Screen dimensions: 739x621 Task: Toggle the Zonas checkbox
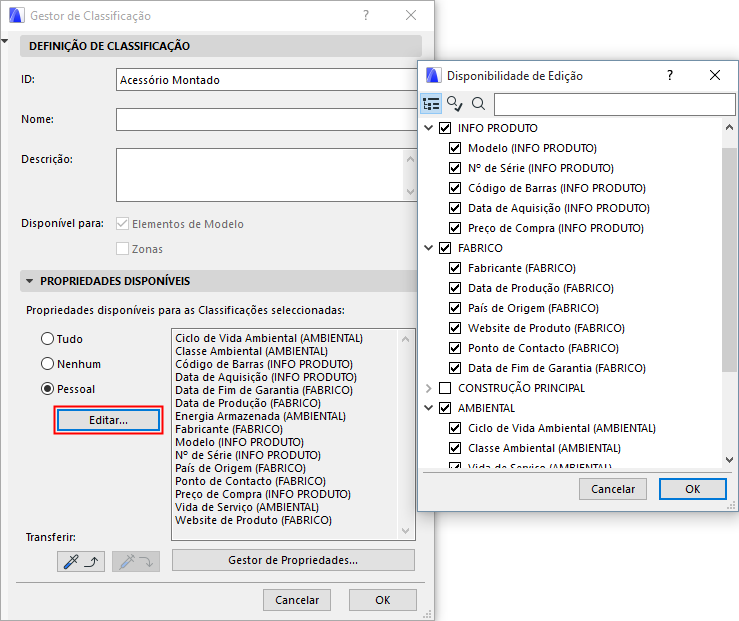click(123, 249)
